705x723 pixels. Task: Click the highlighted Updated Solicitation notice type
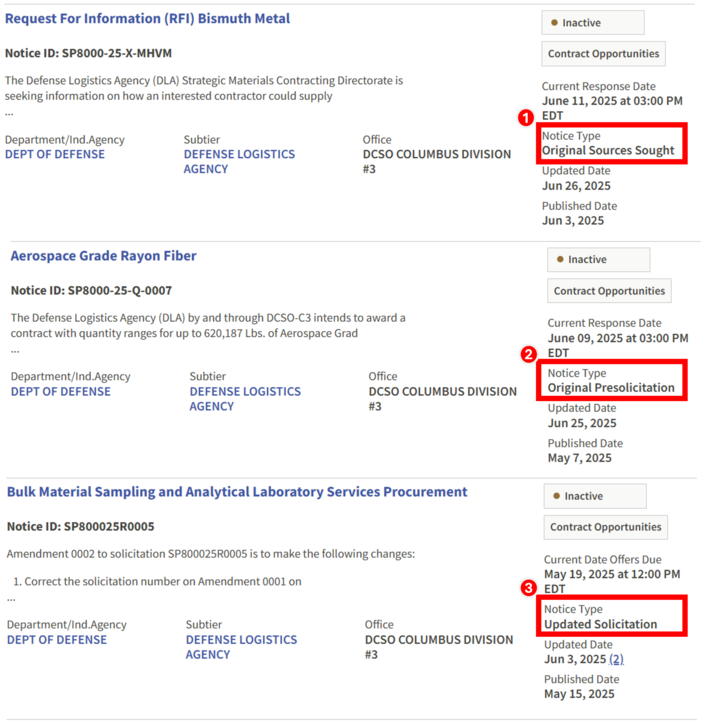(x=601, y=624)
